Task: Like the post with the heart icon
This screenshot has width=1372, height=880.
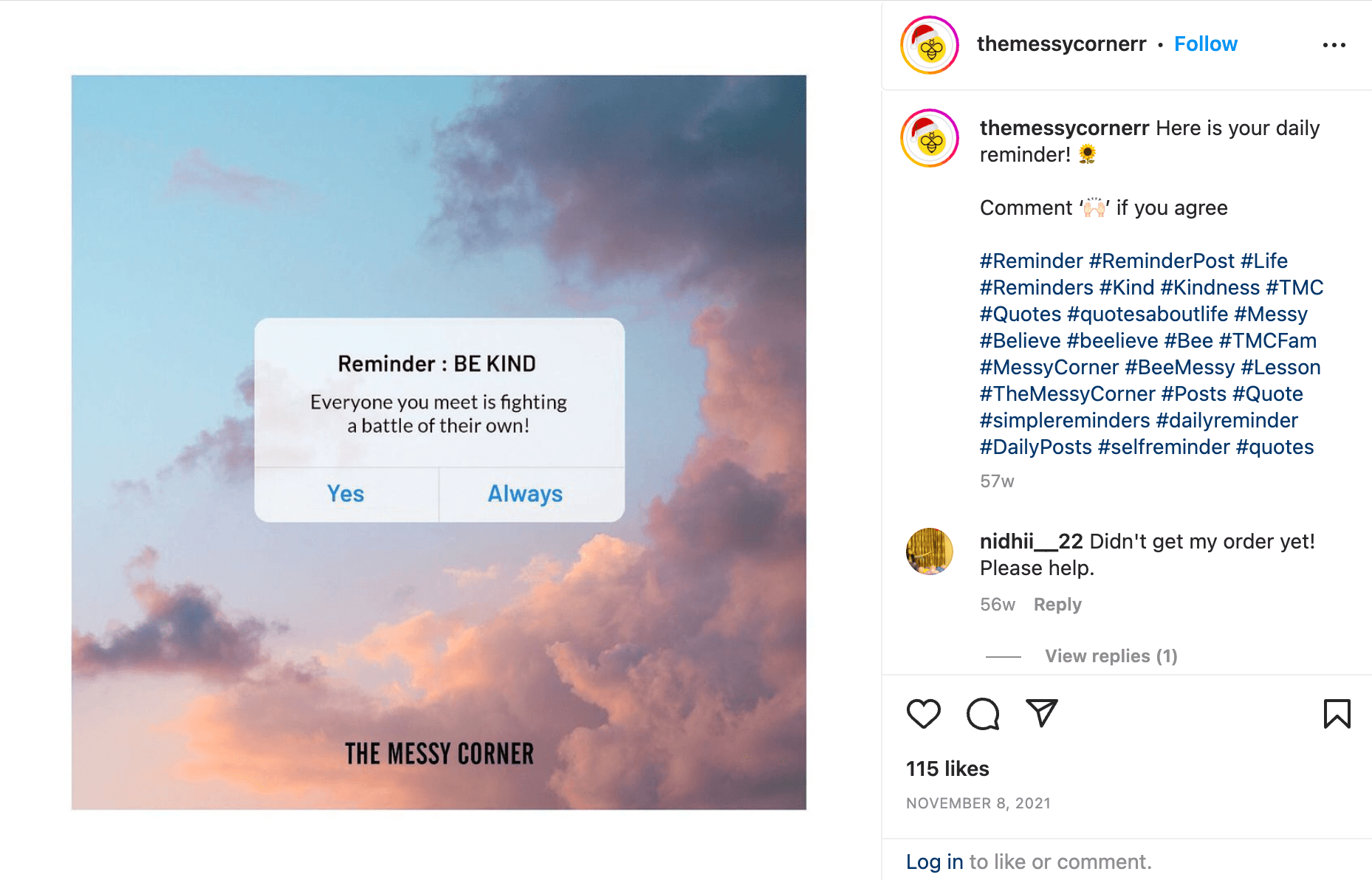Action: (x=923, y=714)
